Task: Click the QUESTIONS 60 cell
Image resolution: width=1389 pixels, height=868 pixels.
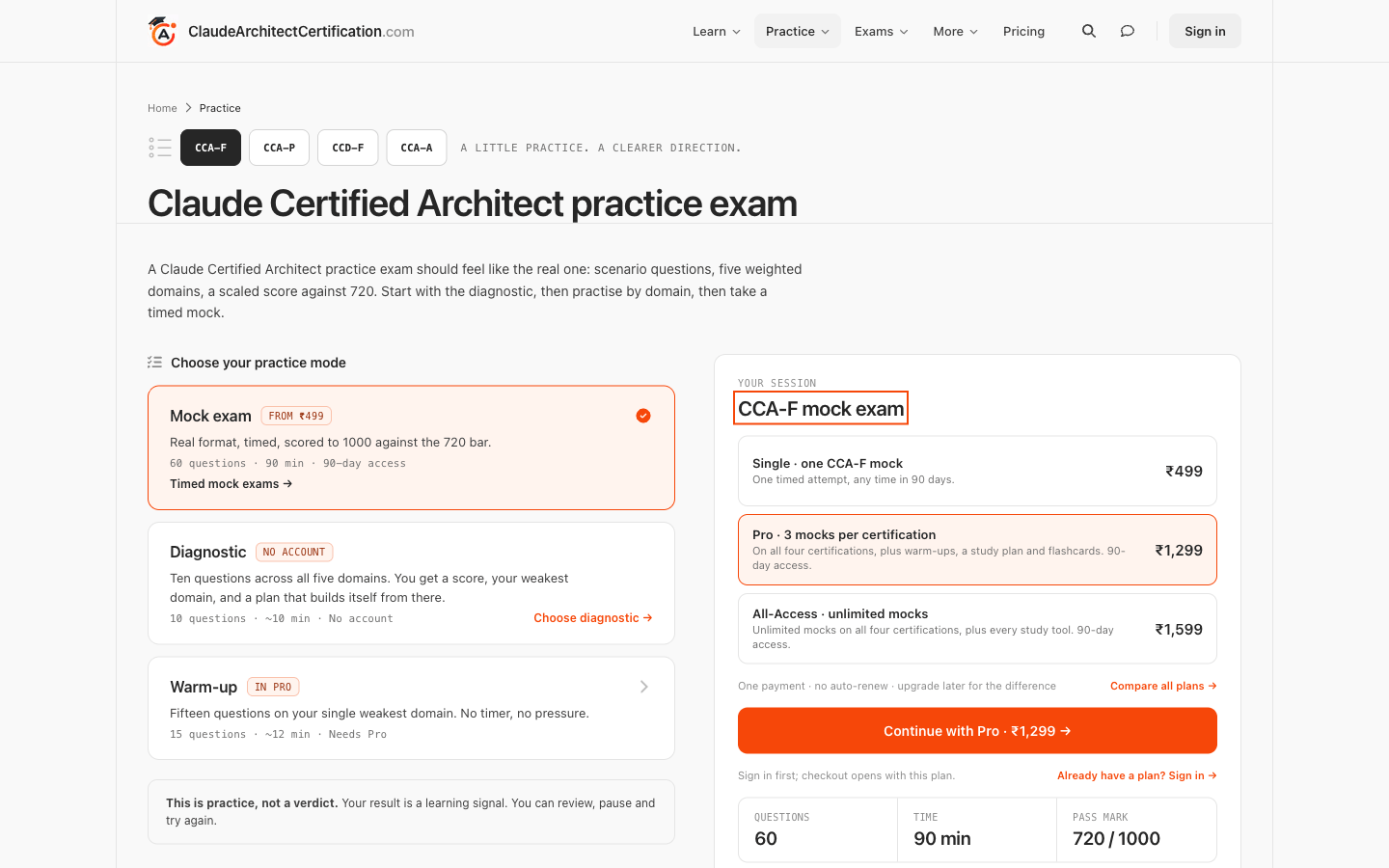Action: (818, 829)
